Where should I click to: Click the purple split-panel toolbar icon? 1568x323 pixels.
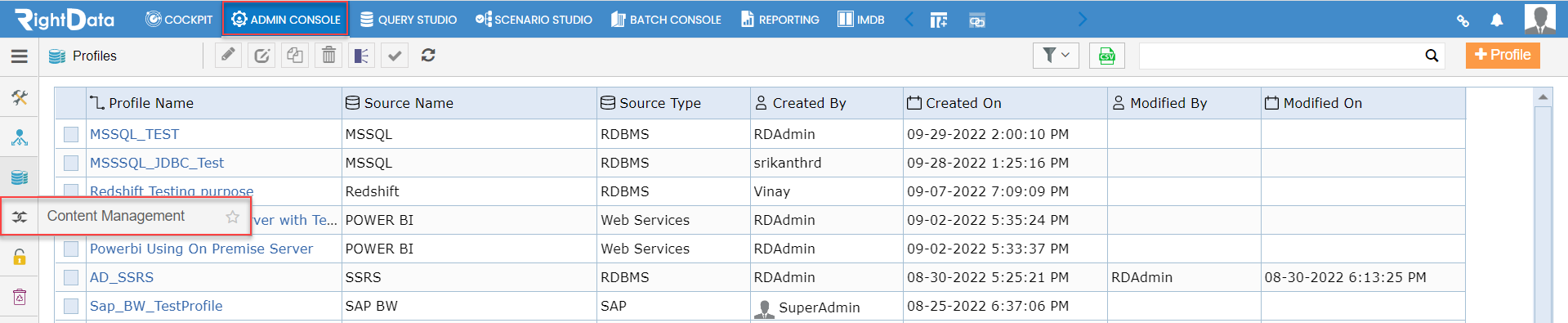[x=361, y=56]
